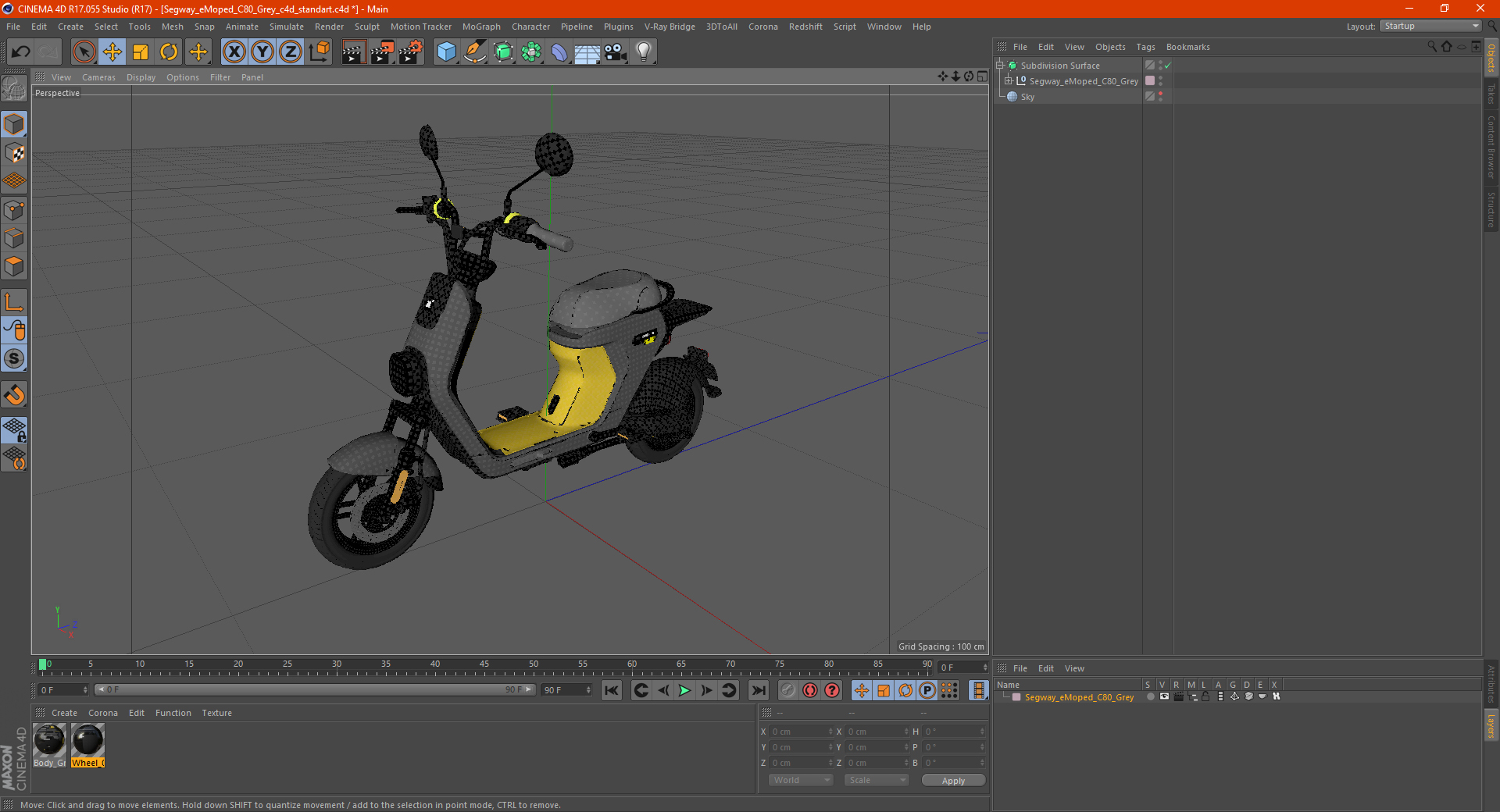
Task: Click Segway_eMoped_C80_Grey layer color swatch in Objects
Action: pos(1150,81)
